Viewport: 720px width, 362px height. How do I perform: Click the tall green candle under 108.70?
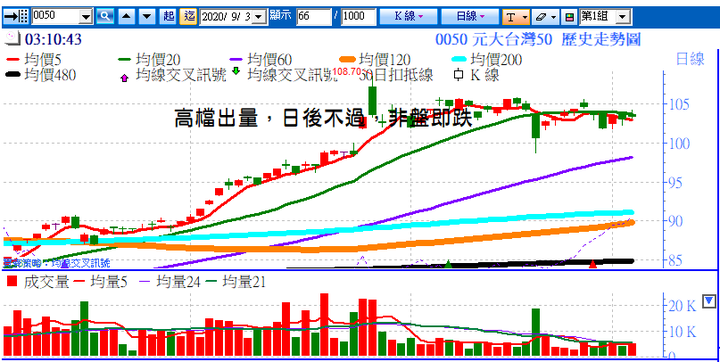(x=372, y=101)
